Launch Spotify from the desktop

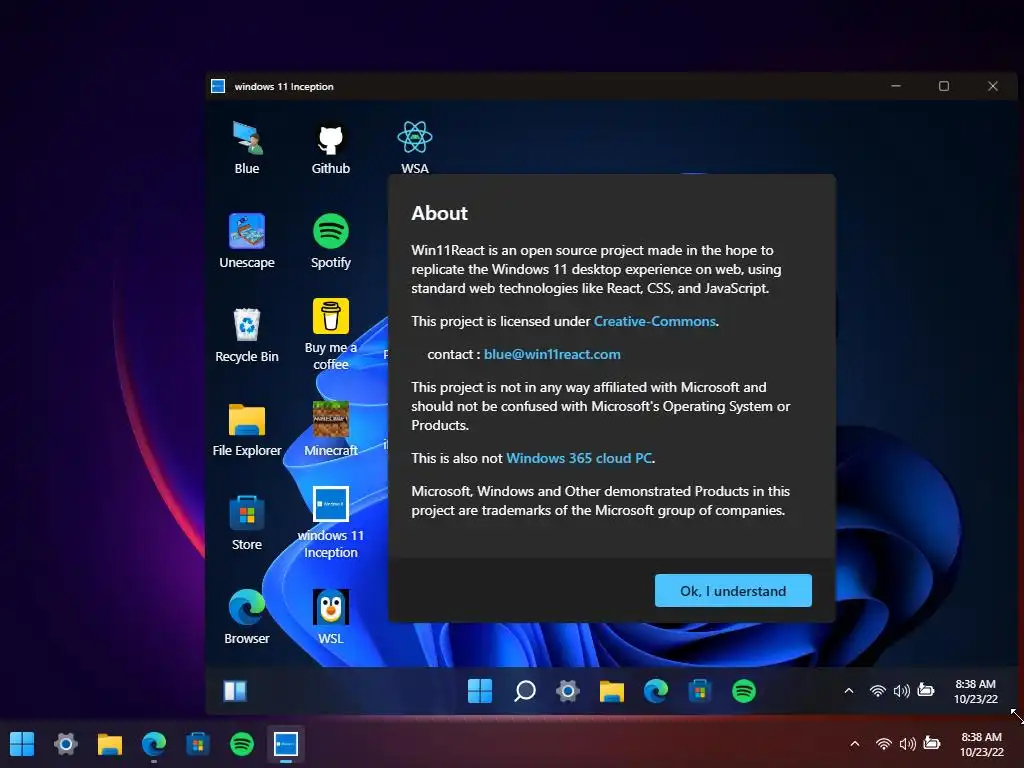330,241
